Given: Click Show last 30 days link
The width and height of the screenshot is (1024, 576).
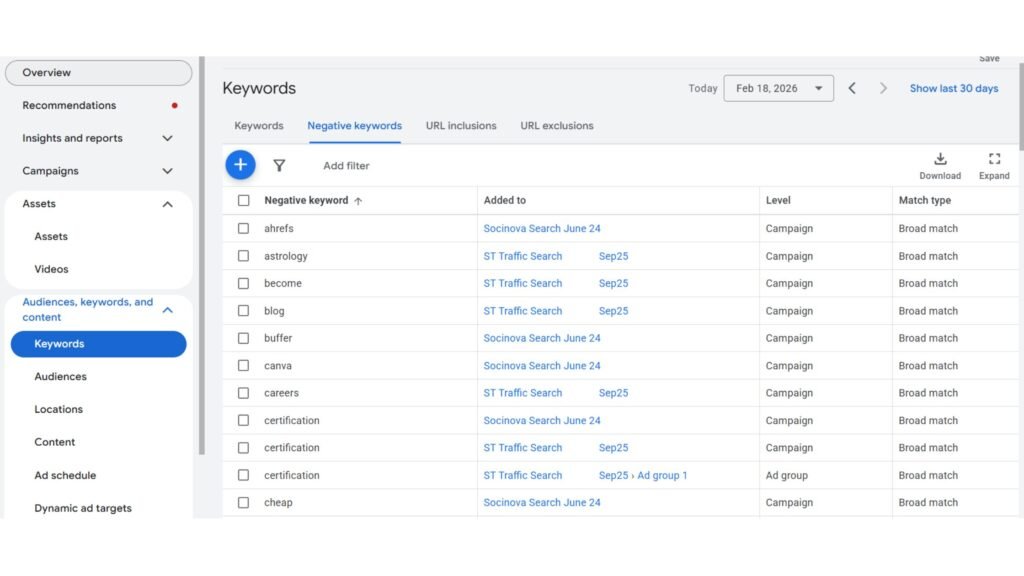Looking at the screenshot, I should [x=953, y=88].
